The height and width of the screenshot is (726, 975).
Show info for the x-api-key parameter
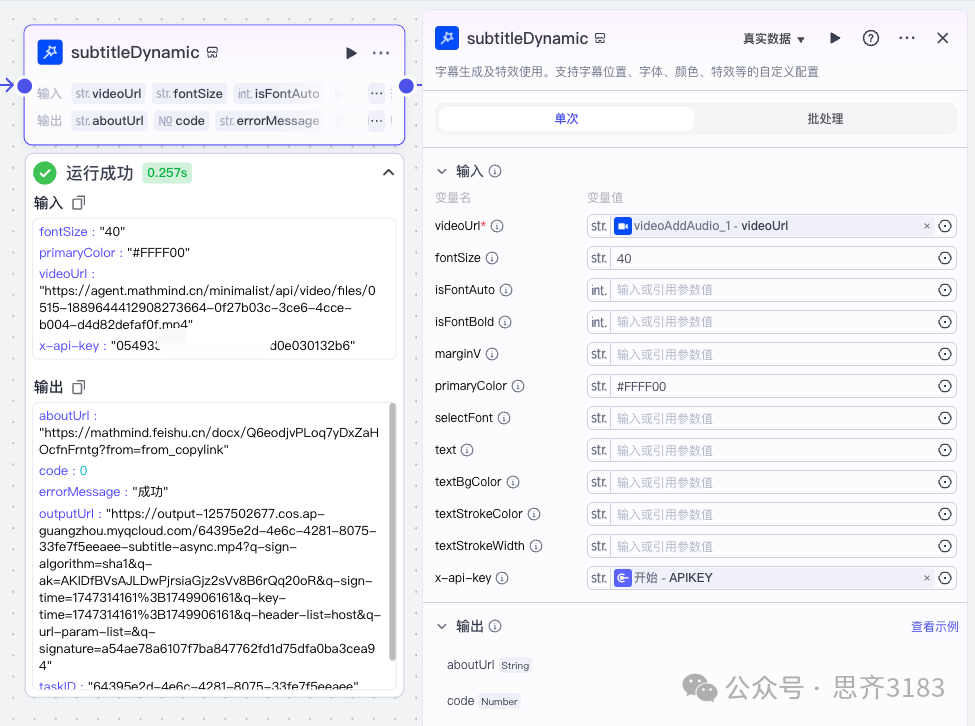click(x=502, y=578)
